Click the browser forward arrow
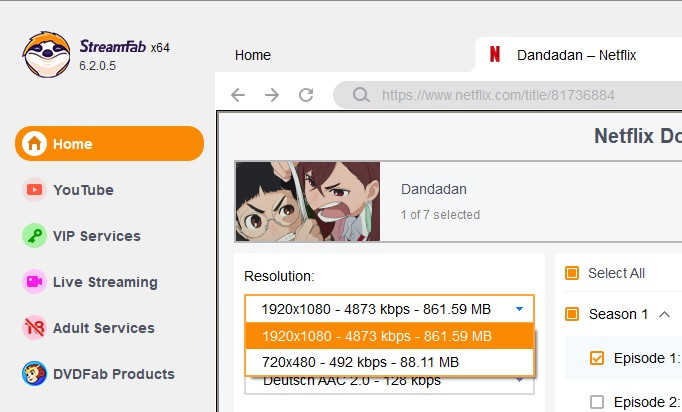The width and height of the screenshot is (682, 412). [x=272, y=95]
